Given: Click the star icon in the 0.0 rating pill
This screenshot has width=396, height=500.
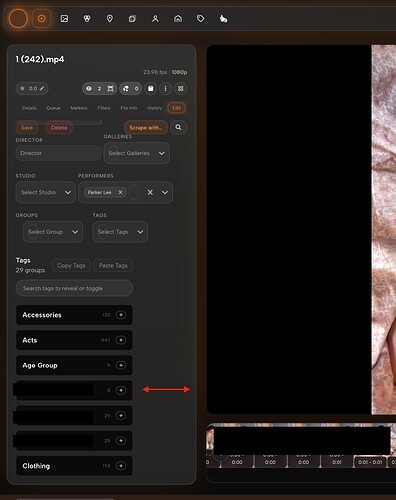Looking at the screenshot, I should click(22, 88).
